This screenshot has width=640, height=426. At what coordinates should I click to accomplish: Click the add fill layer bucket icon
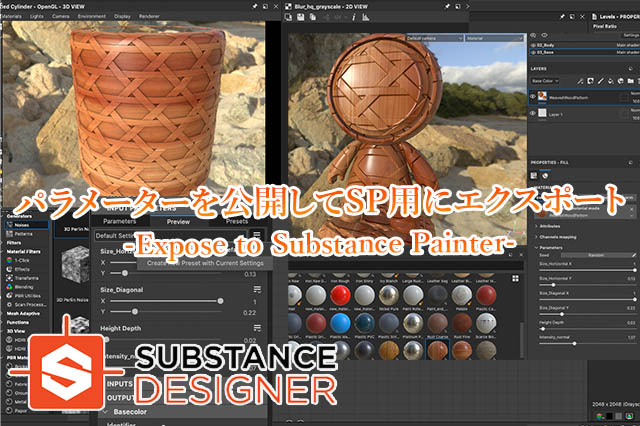[611, 81]
